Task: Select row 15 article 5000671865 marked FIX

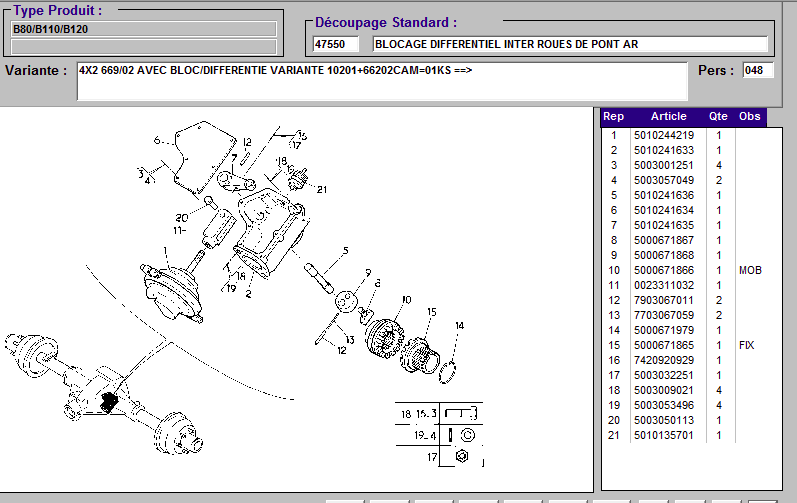Action: [x=664, y=345]
